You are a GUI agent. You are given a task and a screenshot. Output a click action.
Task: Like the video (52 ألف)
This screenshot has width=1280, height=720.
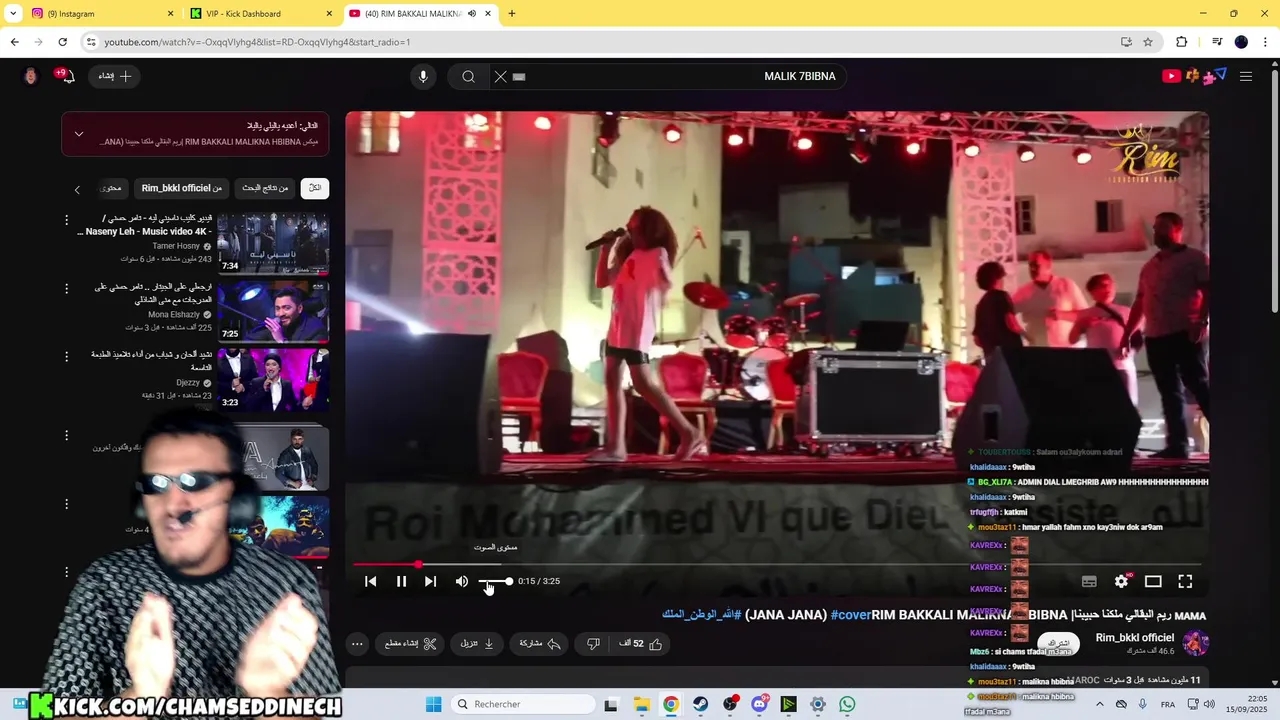tap(641, 644)
